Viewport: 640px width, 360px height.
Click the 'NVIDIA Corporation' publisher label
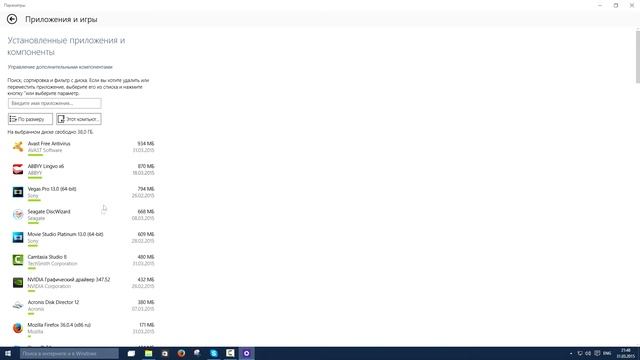[x=49, y=286]
